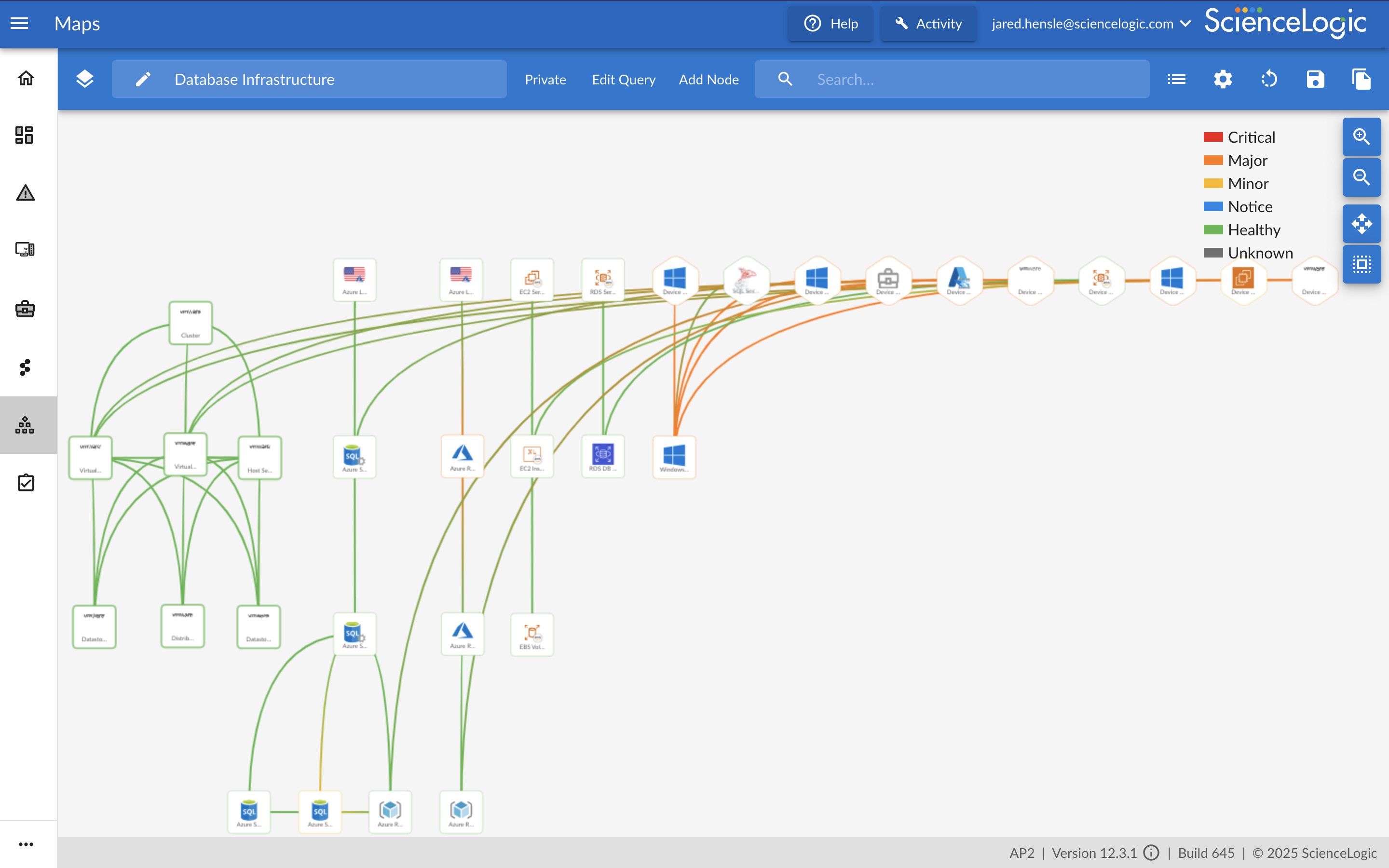Open the checklist tasks sidebar icon
The width and height of the screenshot is (1389, 868).
[26, 483]
